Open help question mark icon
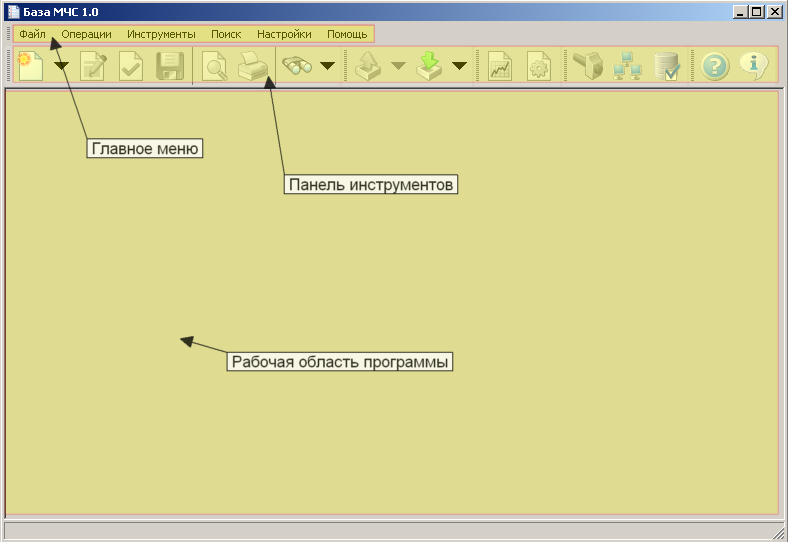Image resolution: width=788 pixels, height=542 pixels. 715,66
